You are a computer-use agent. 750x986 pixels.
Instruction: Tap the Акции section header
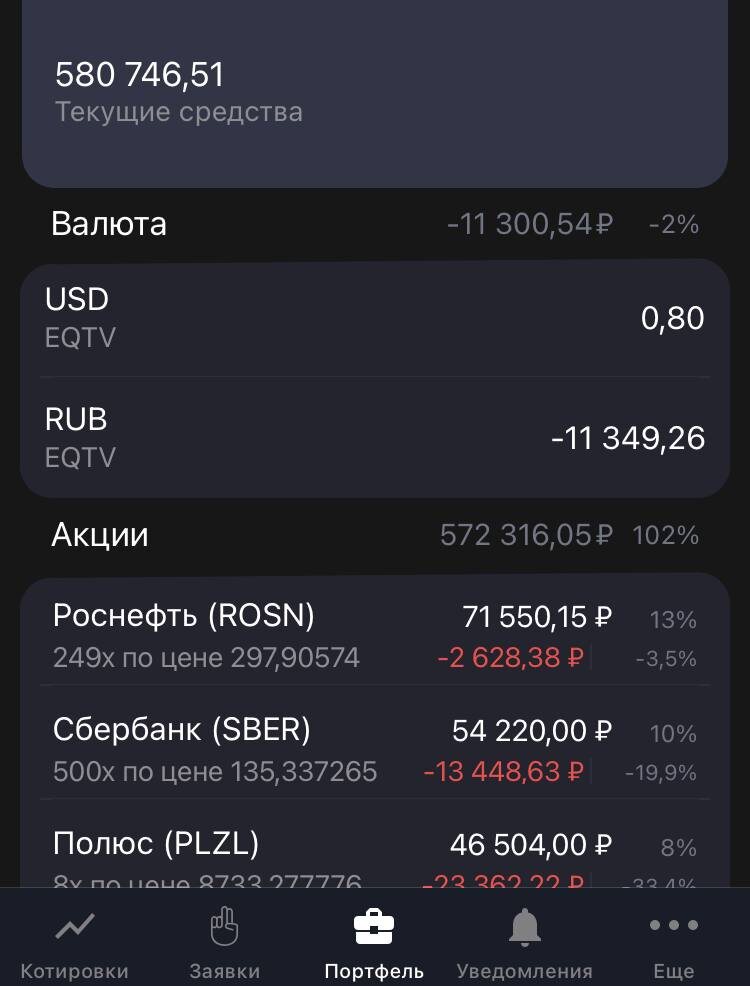point(100,535)
